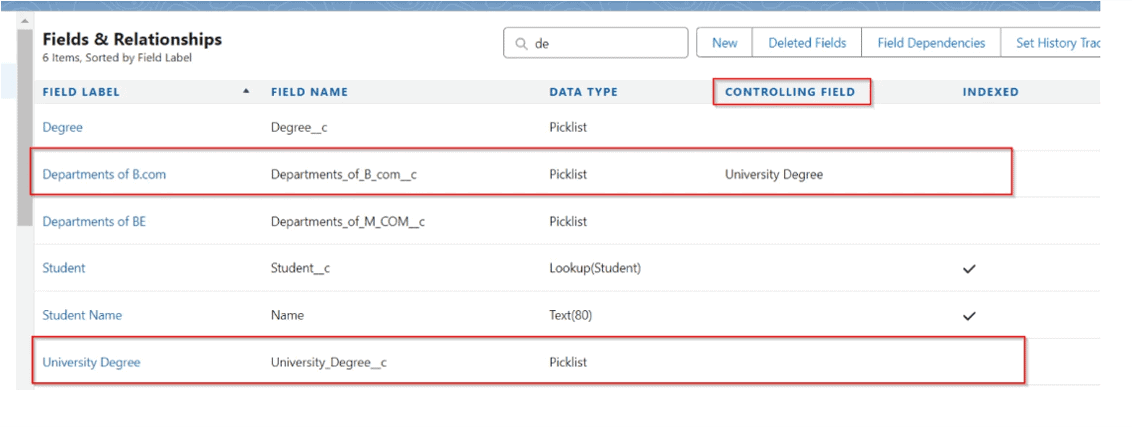The width and height of the screenshot is (1132, 427).
Task: Click the scrollbar up arrow
Action: coord(25,22)
